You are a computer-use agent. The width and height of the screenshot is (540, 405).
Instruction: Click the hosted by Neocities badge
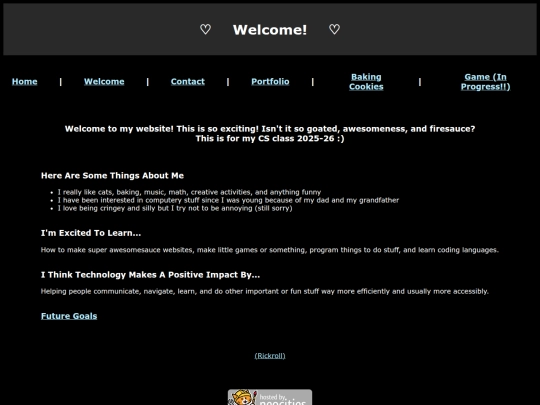click(x=270, y=397)
